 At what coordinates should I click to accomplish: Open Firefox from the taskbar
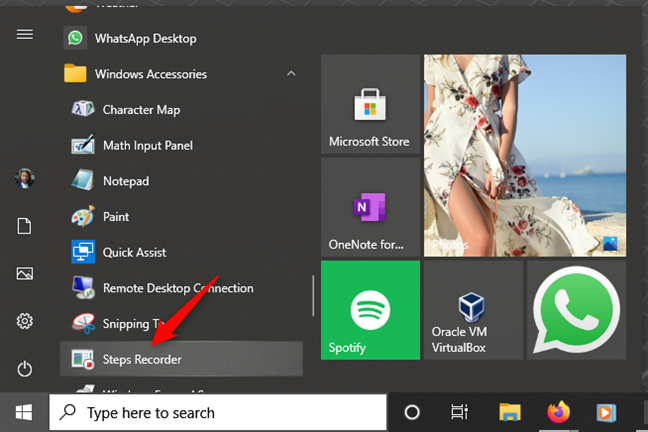pyautogui.click(x=558, y=412)
